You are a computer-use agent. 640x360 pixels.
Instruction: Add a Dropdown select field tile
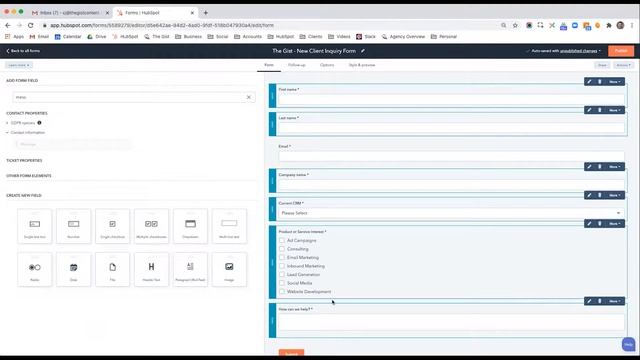point(190,226)
